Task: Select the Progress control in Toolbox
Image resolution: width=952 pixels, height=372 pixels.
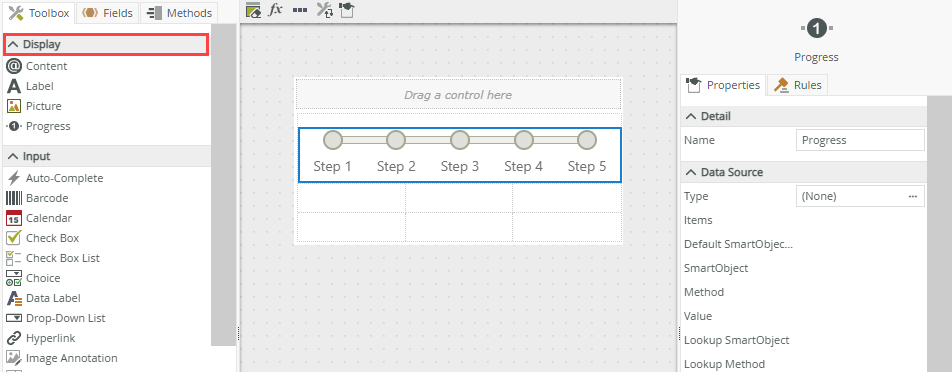Action: pos(38,126)
